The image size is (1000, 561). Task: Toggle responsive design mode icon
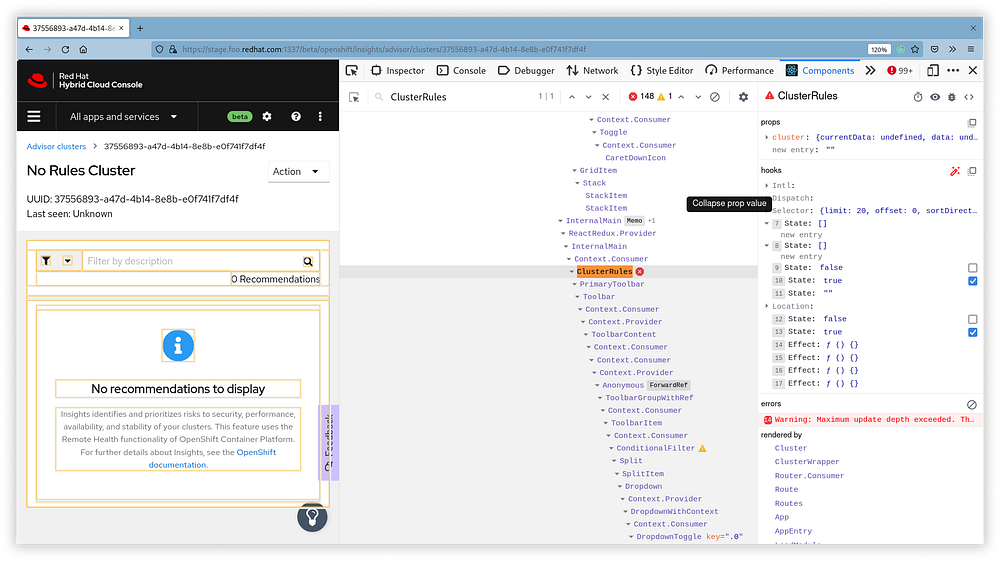[932, 70]
